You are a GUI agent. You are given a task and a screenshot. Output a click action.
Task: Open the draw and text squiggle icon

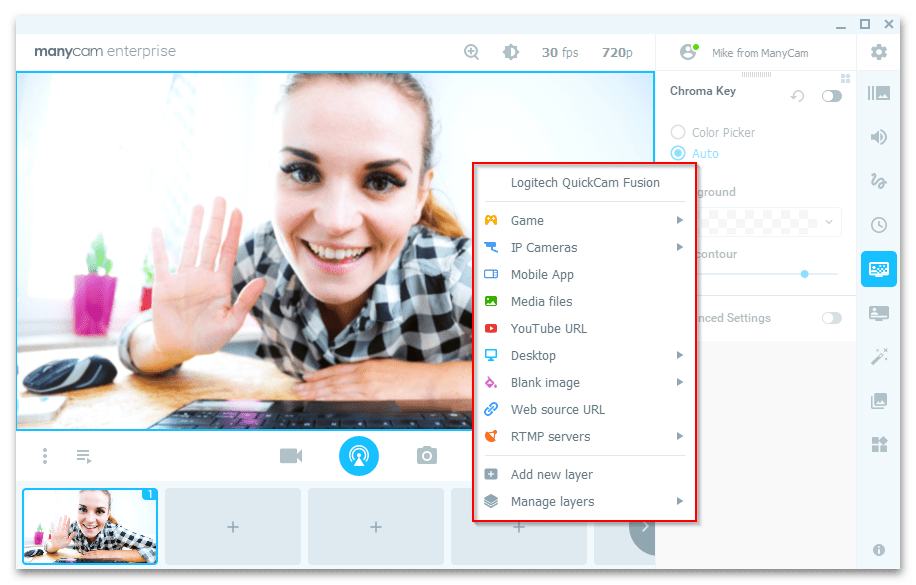(879, 181)
